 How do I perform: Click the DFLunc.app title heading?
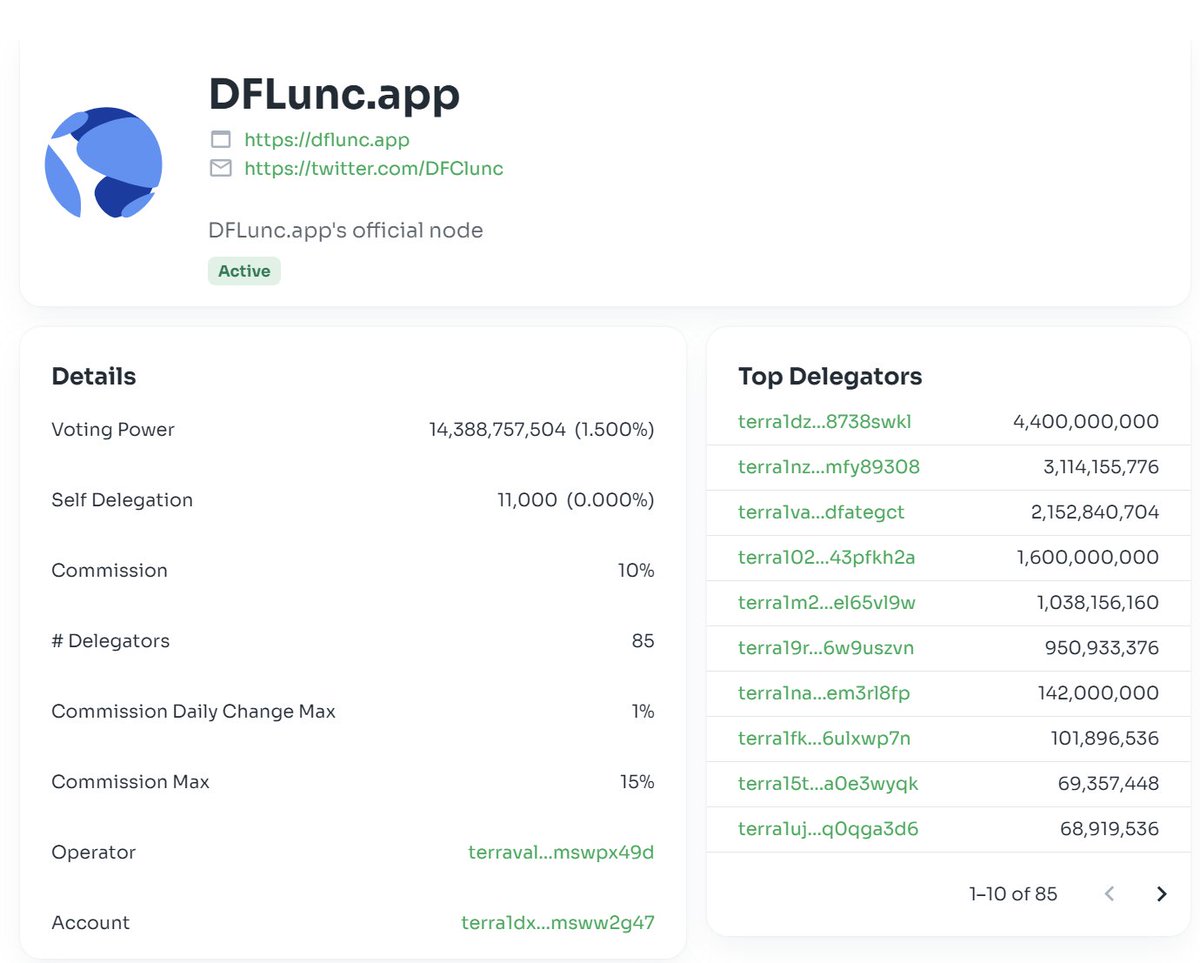[334, 94]
